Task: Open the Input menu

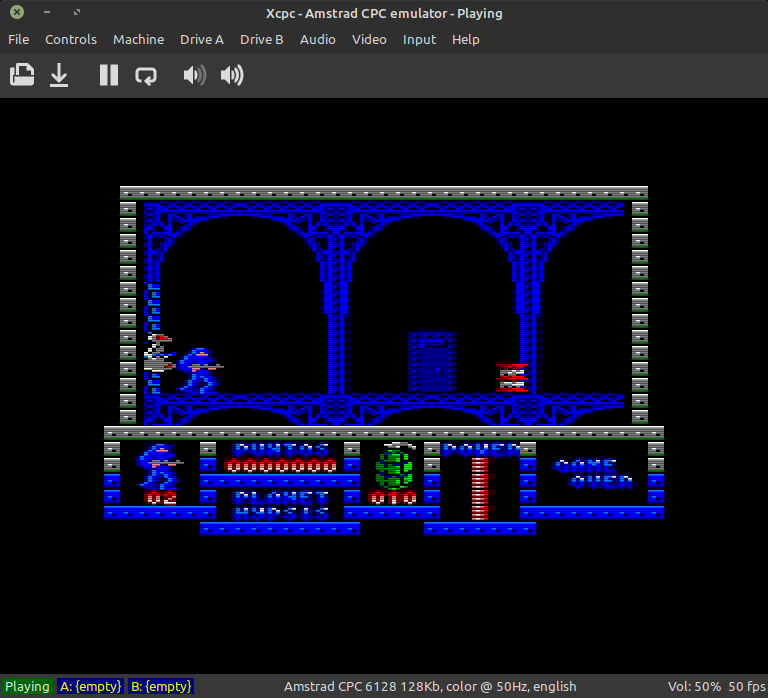Action: point(419,40)
